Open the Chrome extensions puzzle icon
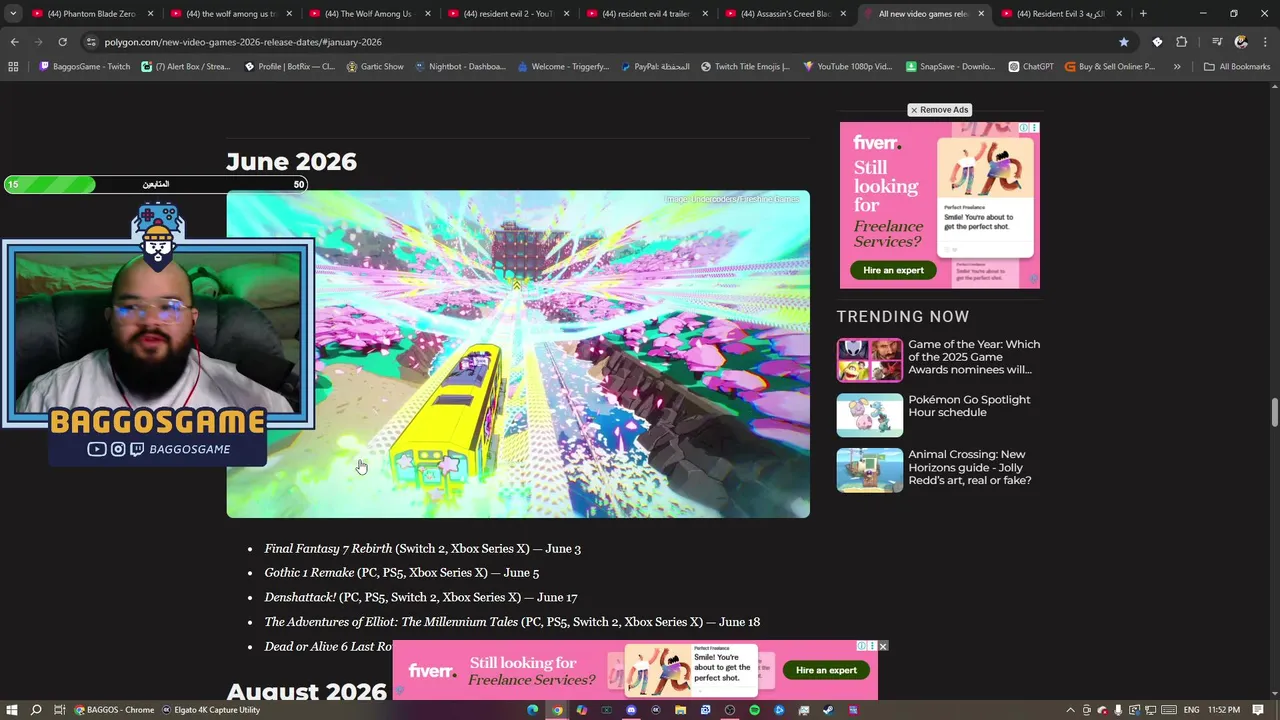The image size is (1280, 720). click(x=1181, y=42)
